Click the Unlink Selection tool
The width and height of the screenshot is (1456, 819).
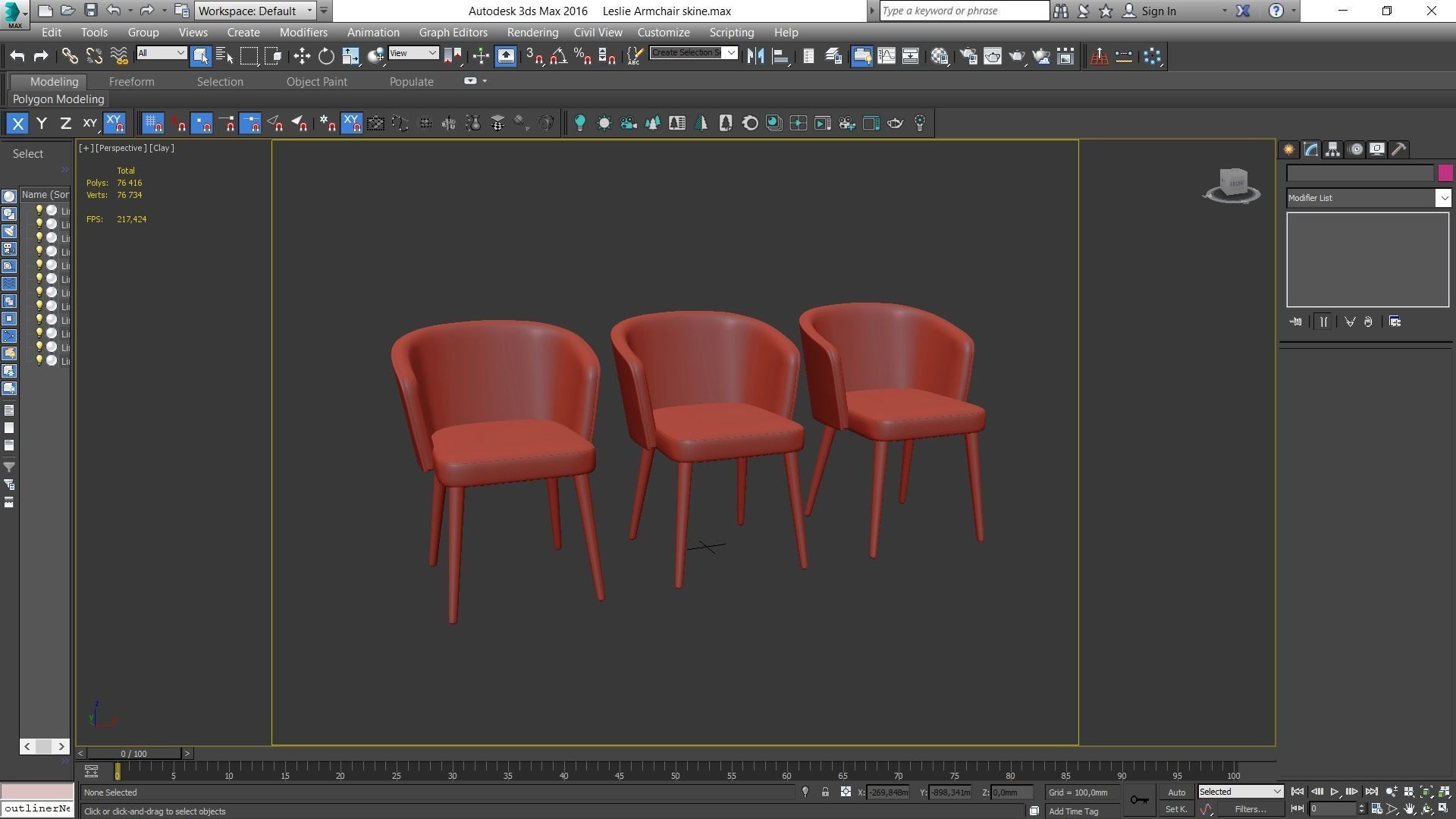[x=94, y=56]
